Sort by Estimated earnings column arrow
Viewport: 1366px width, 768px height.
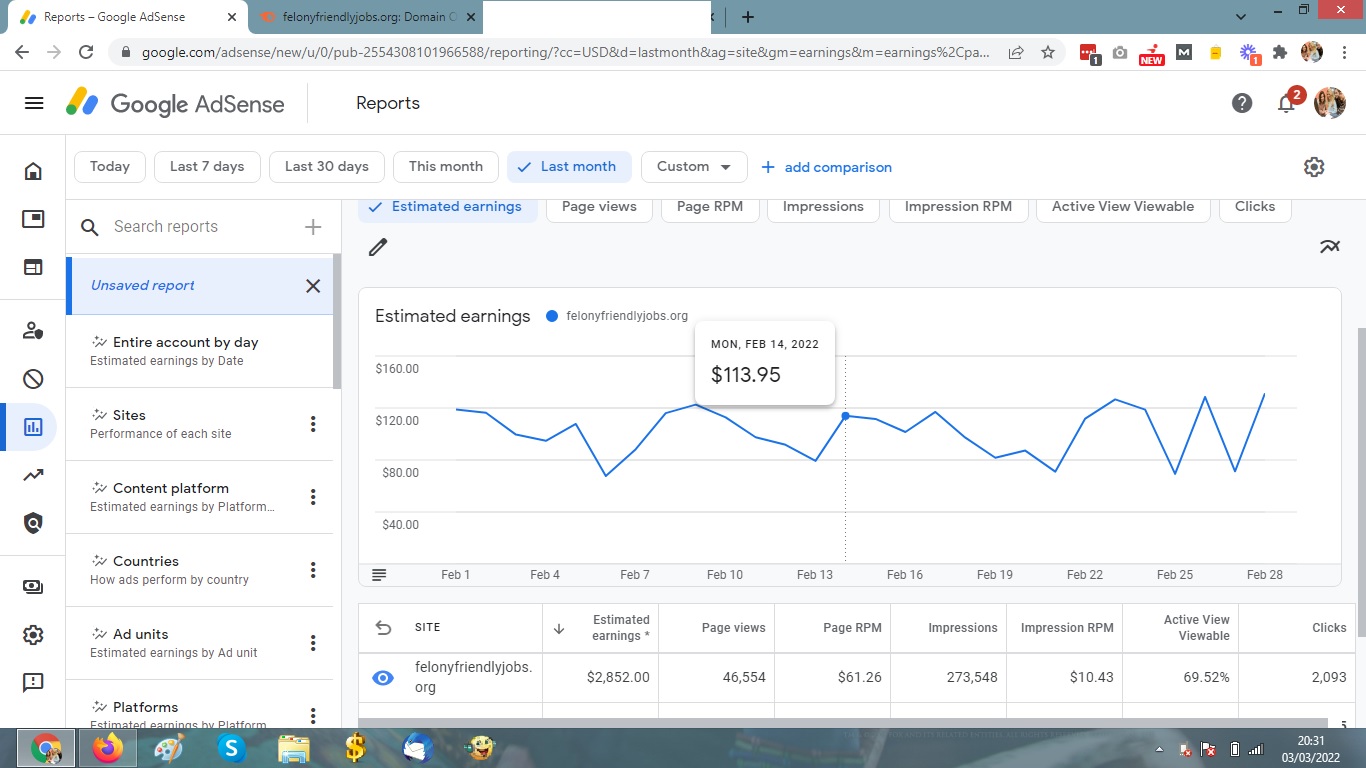pyautogui.click(x=559, y=629)
